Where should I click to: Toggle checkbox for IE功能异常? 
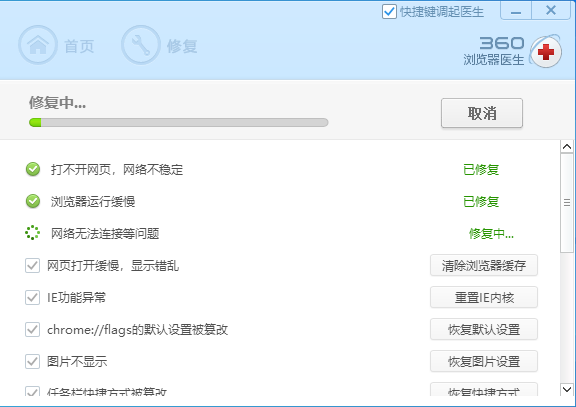coord(32,297)
